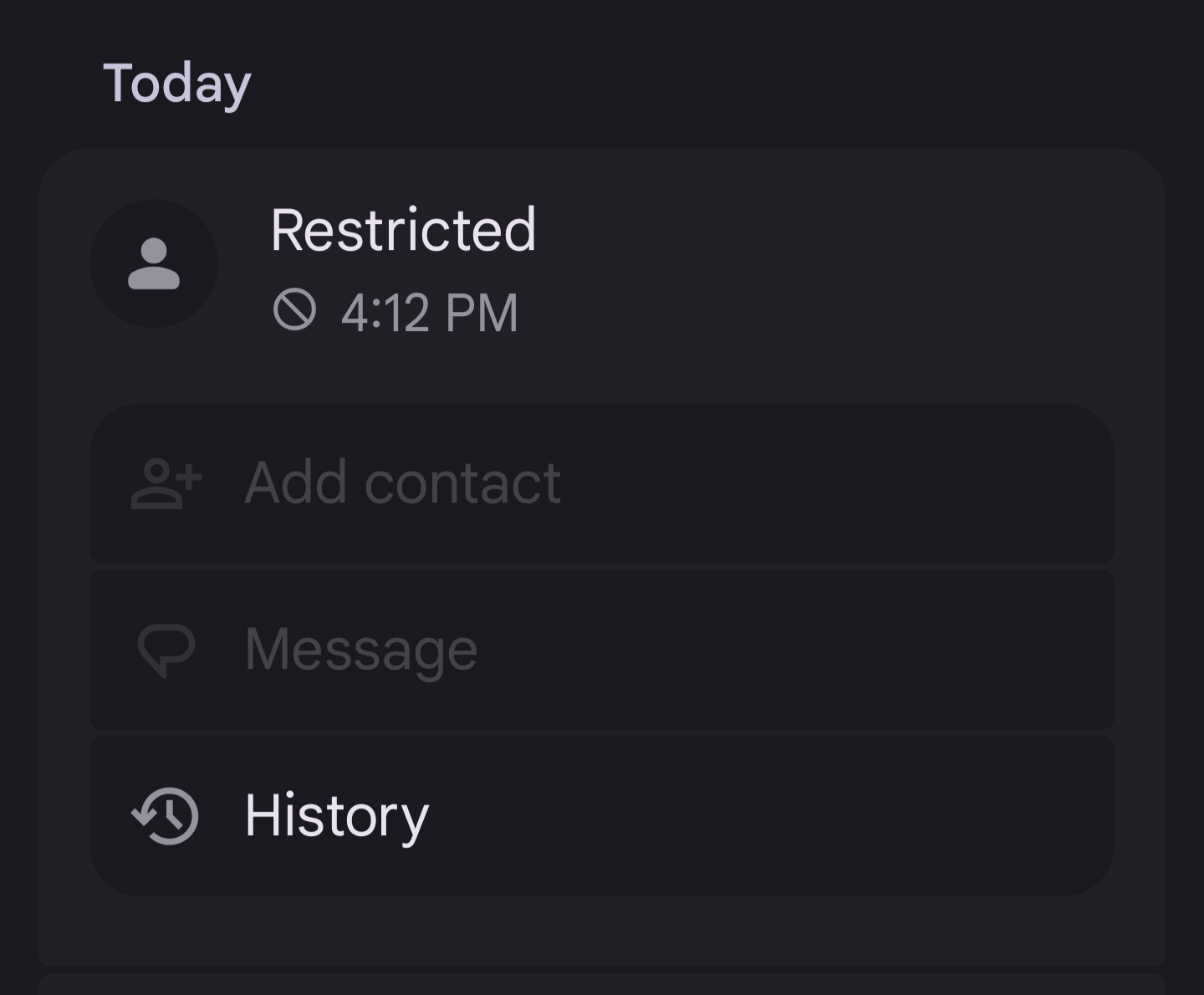Tap empty card space beneath the History row
This screenshot has width=1204, height=995.
click(x=602, y=930)
